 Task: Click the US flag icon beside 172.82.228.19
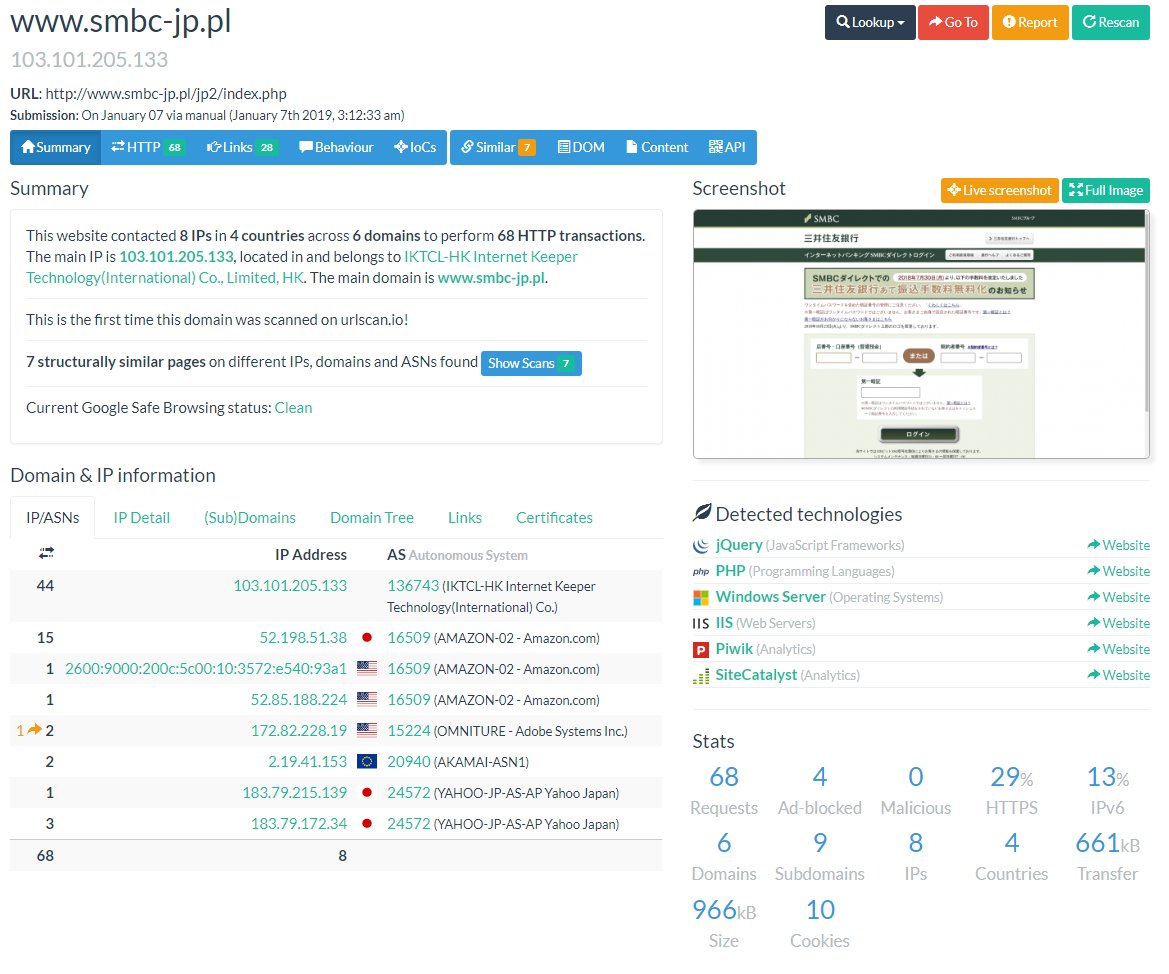(367, 731)
